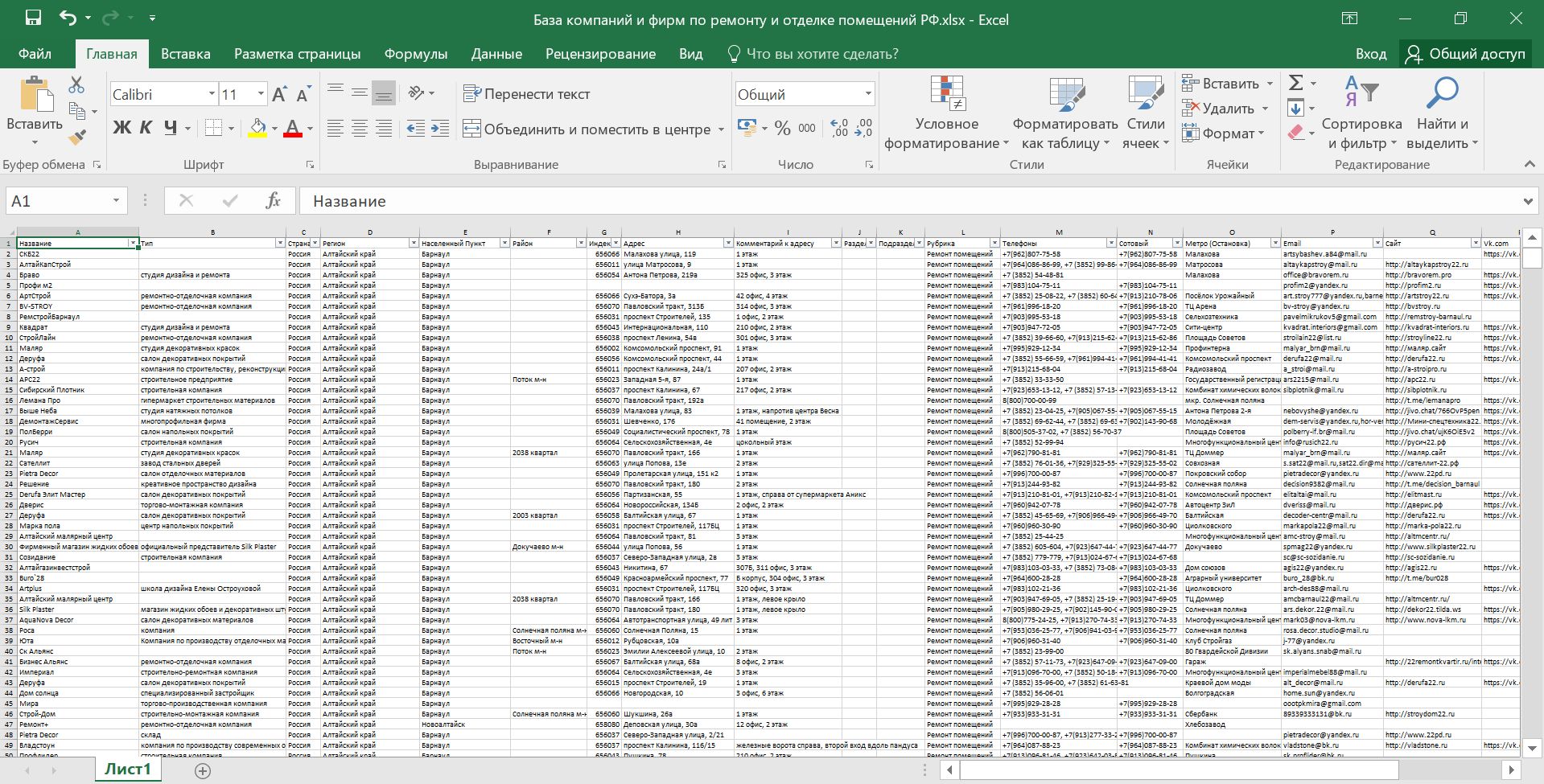Toggle bold formatting (Ж)
1544x784 pixels.
click(x=121, y=127)
